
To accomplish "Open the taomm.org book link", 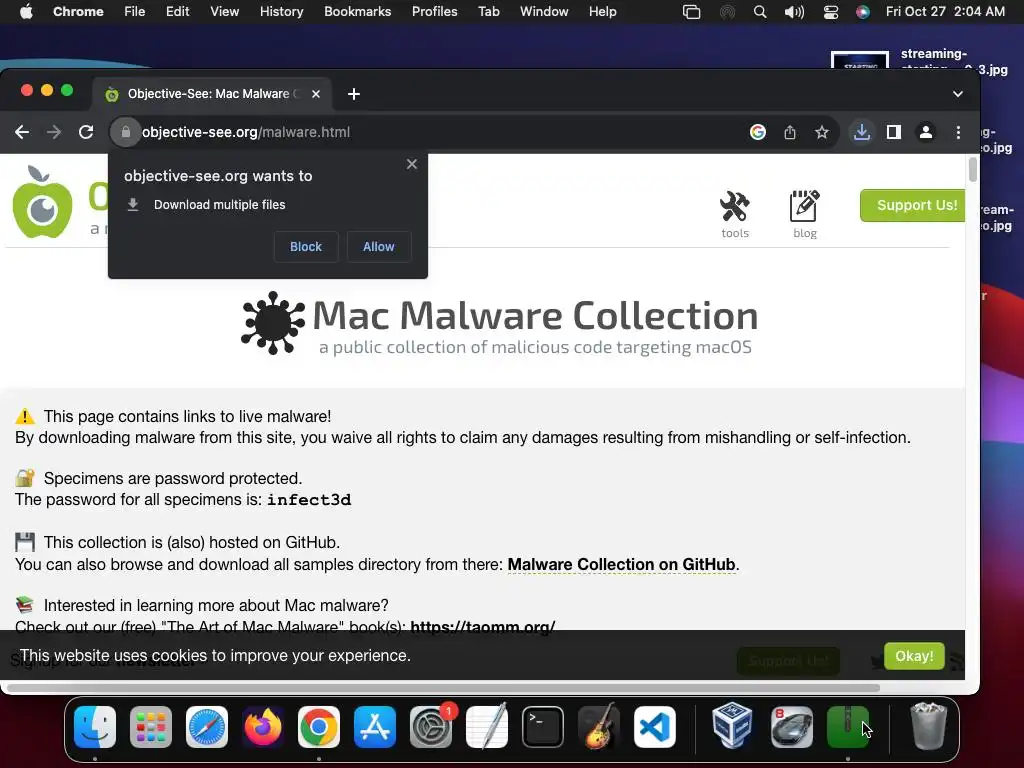I will (483, 627).
